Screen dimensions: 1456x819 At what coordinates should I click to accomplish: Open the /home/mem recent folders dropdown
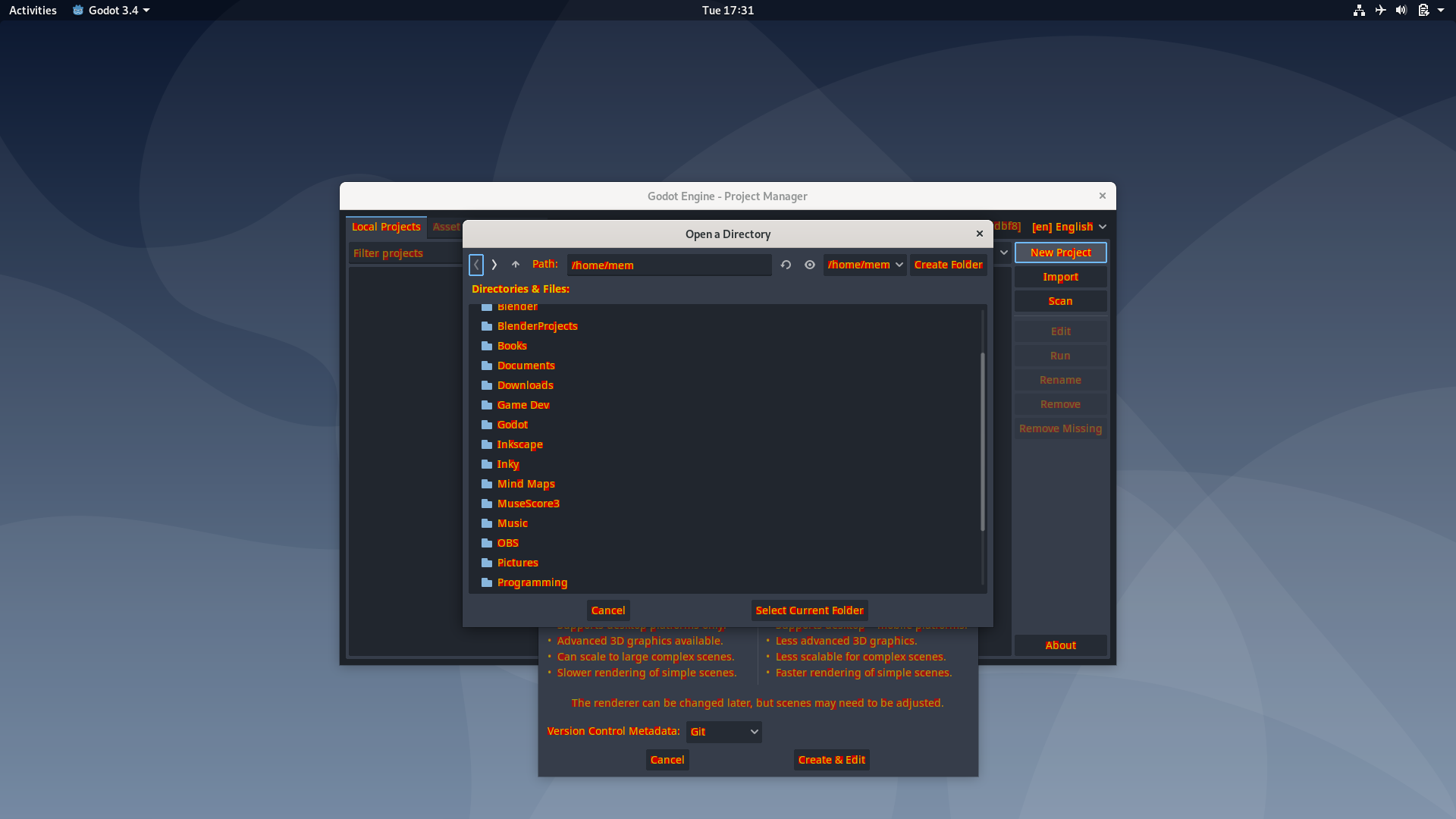click(864, 265)
